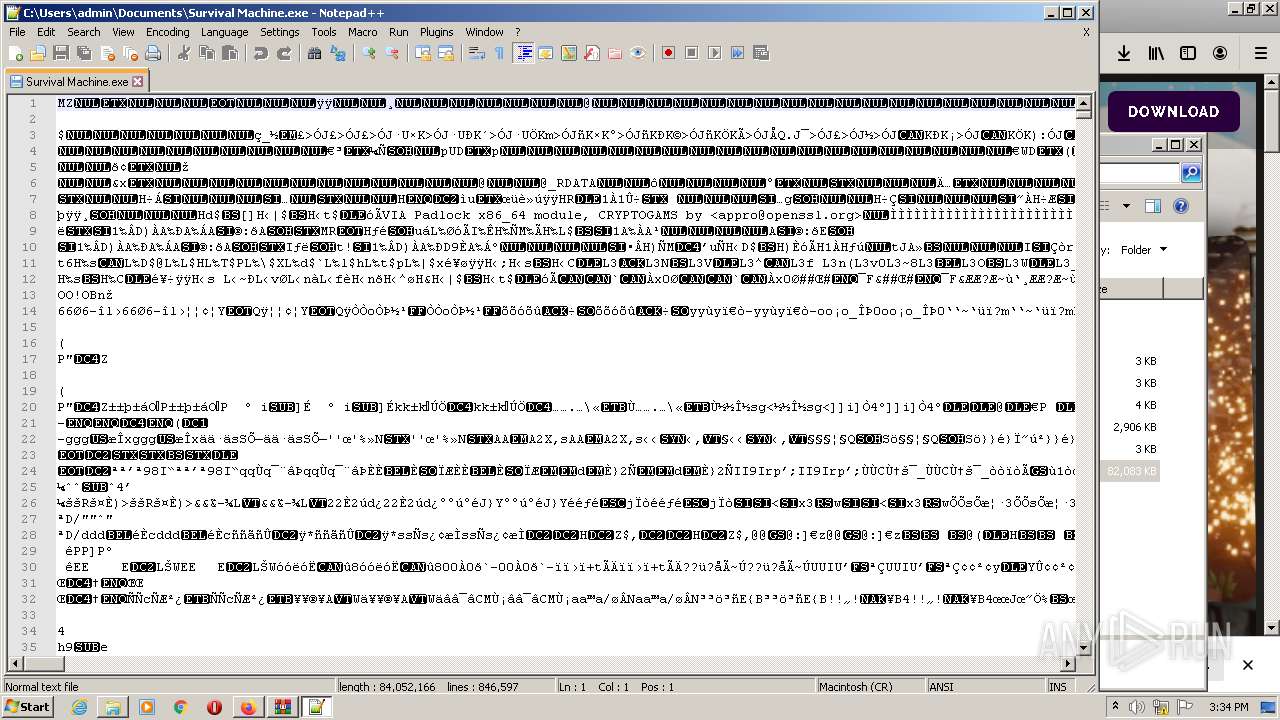Save the current file using toolbar icon
This screenshot has height=720, width=1280.
click(x=61, y=53)
